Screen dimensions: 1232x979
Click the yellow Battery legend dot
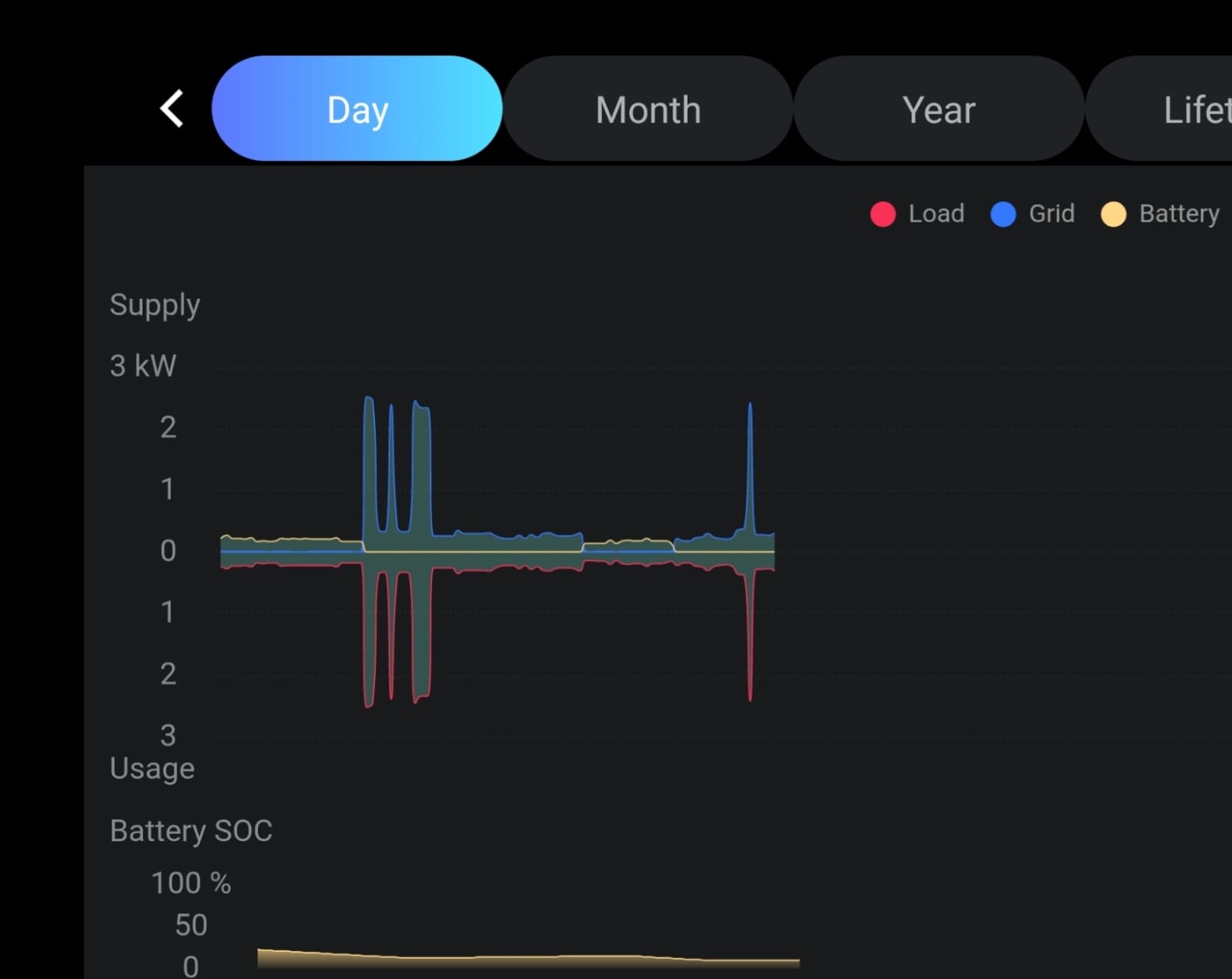tap(1113, 214)
